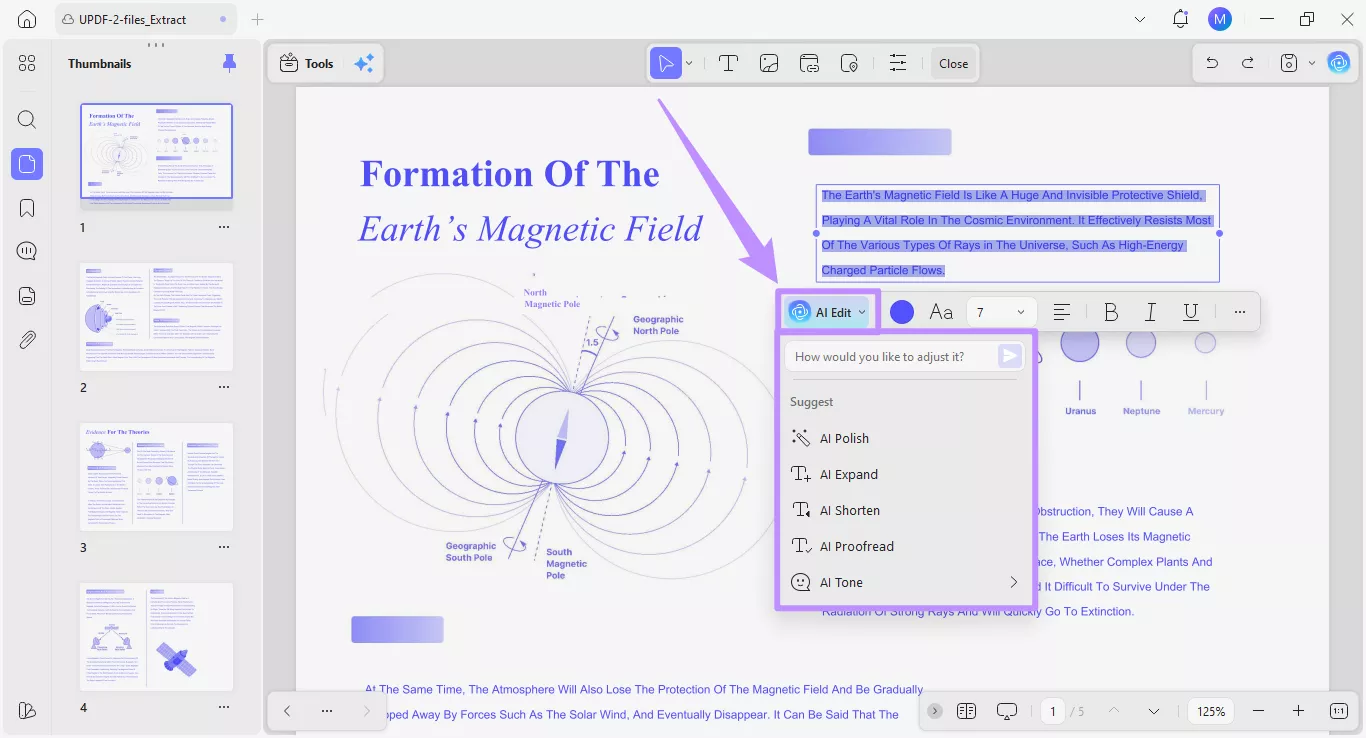Click the undo arrow icon
This screenshot has height=738, width=1366.
pyautogui.click(x=1212, y=63)
